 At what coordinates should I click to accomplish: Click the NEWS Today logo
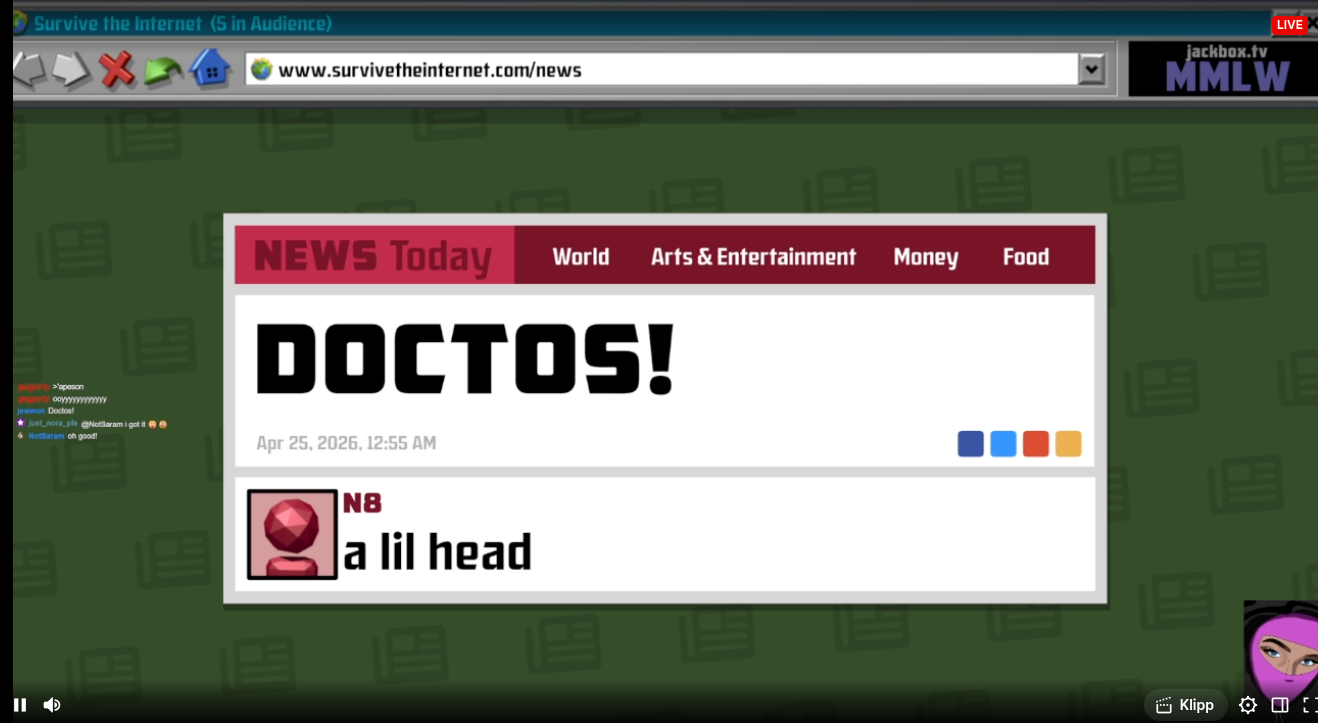click(373, 256)
